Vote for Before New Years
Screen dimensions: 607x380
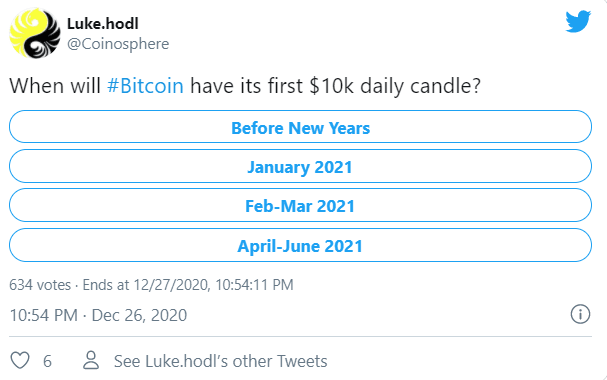[300, 127]
